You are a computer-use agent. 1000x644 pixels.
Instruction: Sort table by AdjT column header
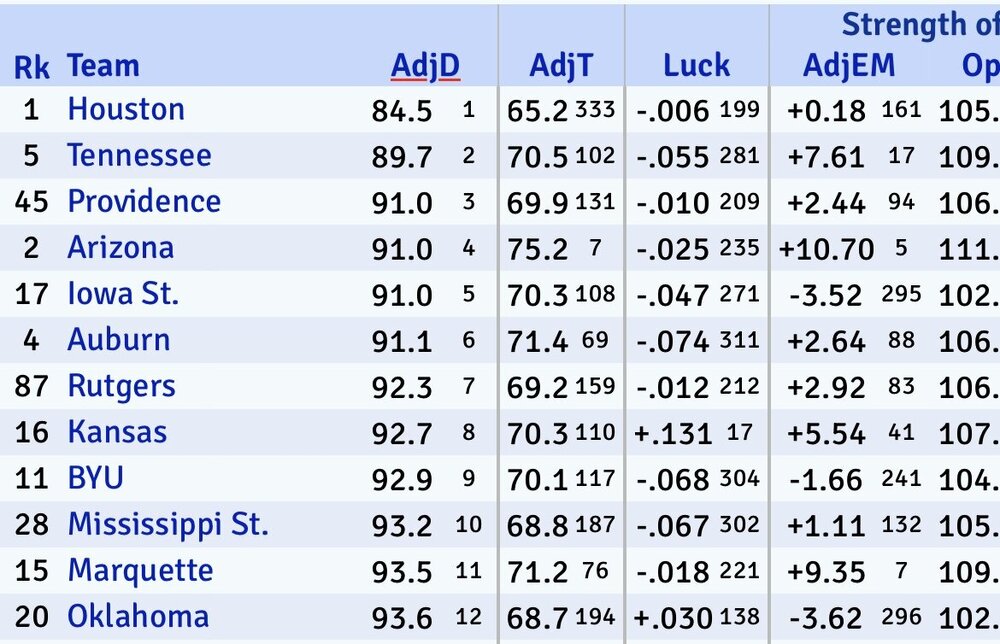coord(561,66)
